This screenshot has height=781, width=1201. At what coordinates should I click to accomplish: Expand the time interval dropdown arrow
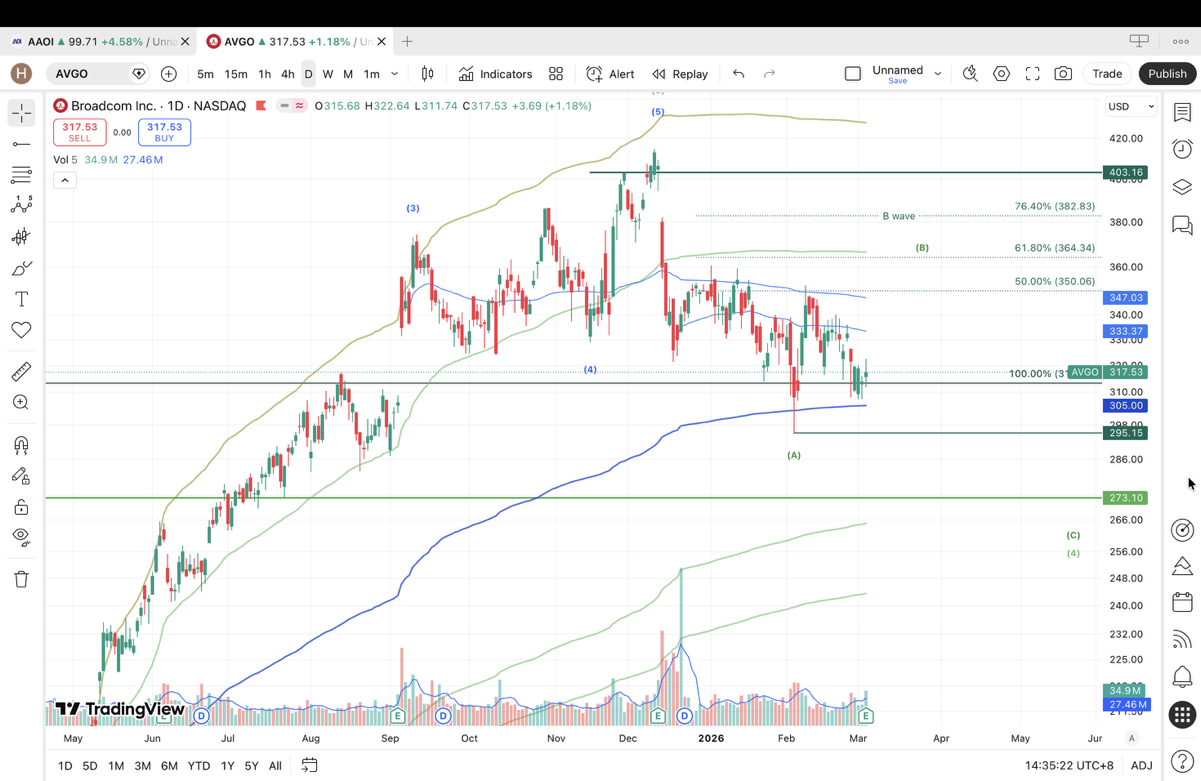395,74
